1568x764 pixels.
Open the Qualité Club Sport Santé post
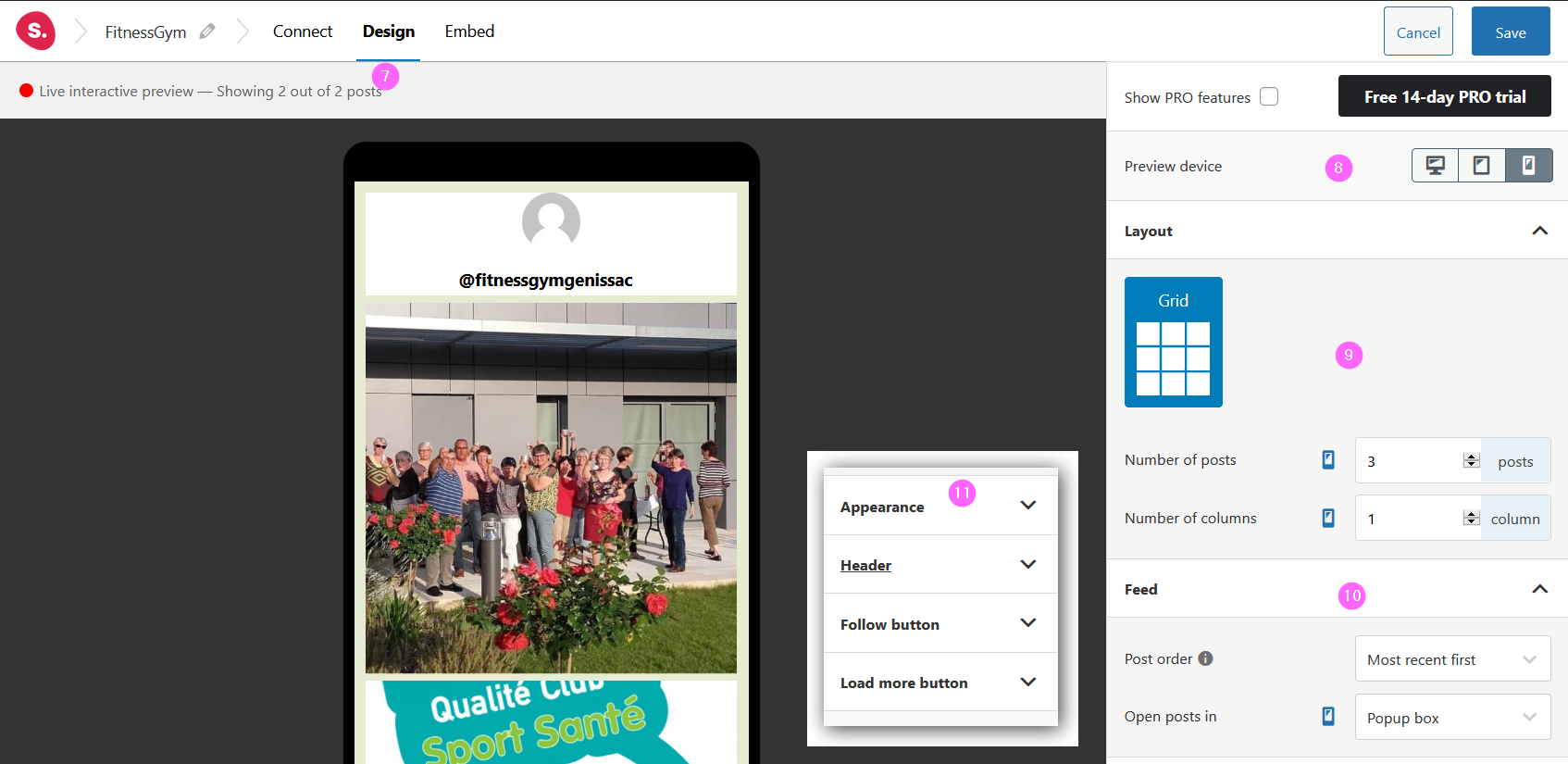(x=551, y=722)
